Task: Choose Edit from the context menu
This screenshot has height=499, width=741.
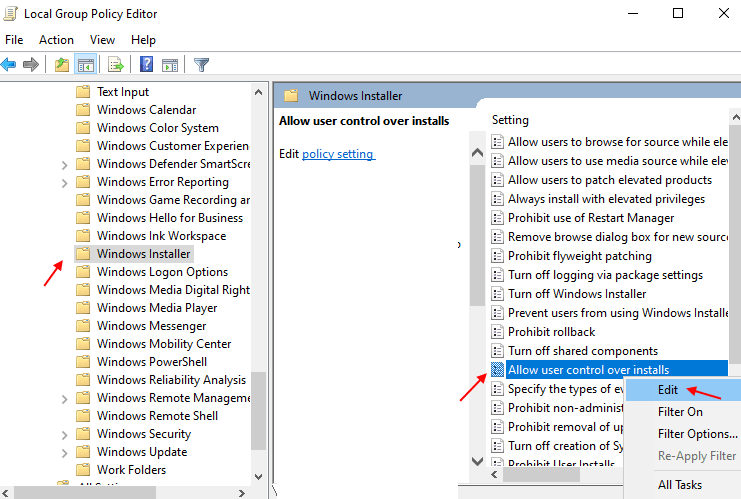Action: [x=683, y=390]
